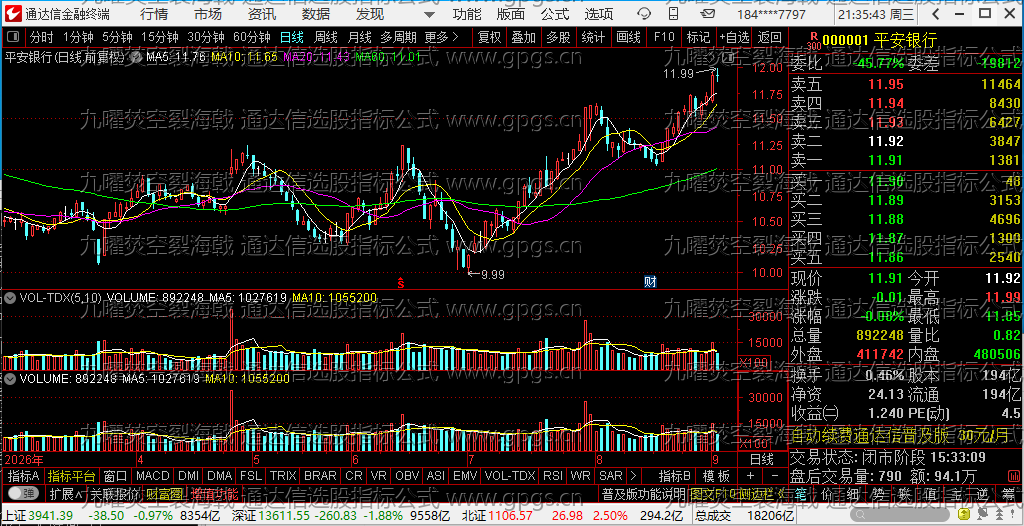Viewport: 1024px width, 526px height.
Task: Click the 叠加 overlay button
Action: click(524, 38)
